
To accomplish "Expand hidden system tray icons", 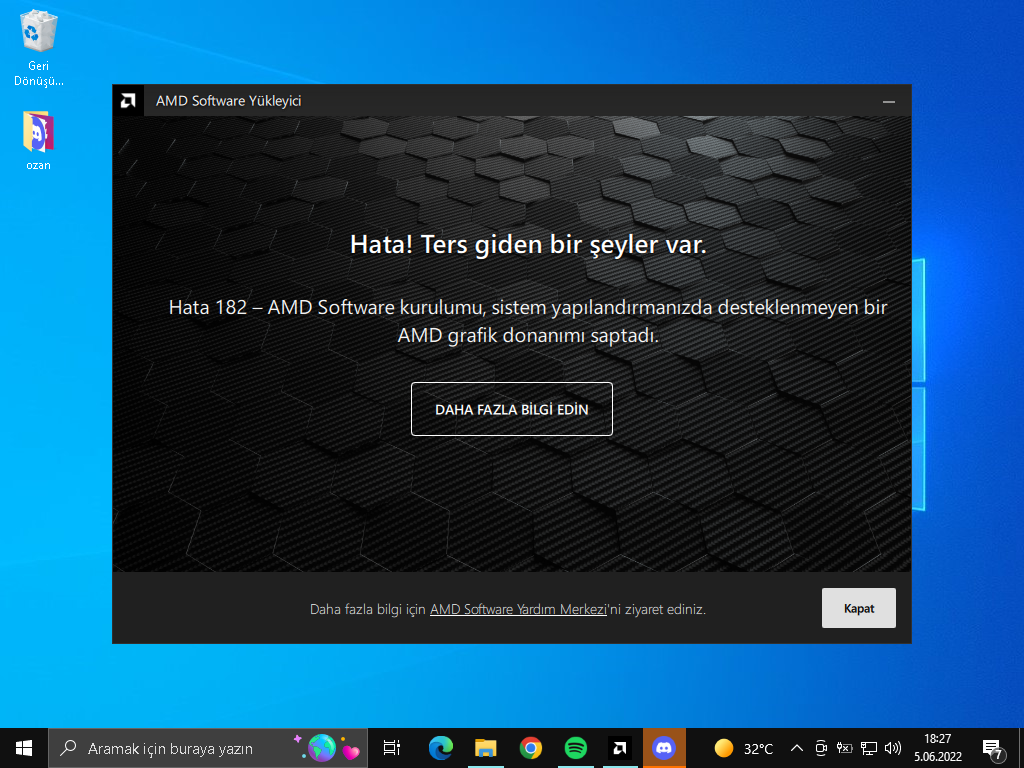I will click(797, 748).
